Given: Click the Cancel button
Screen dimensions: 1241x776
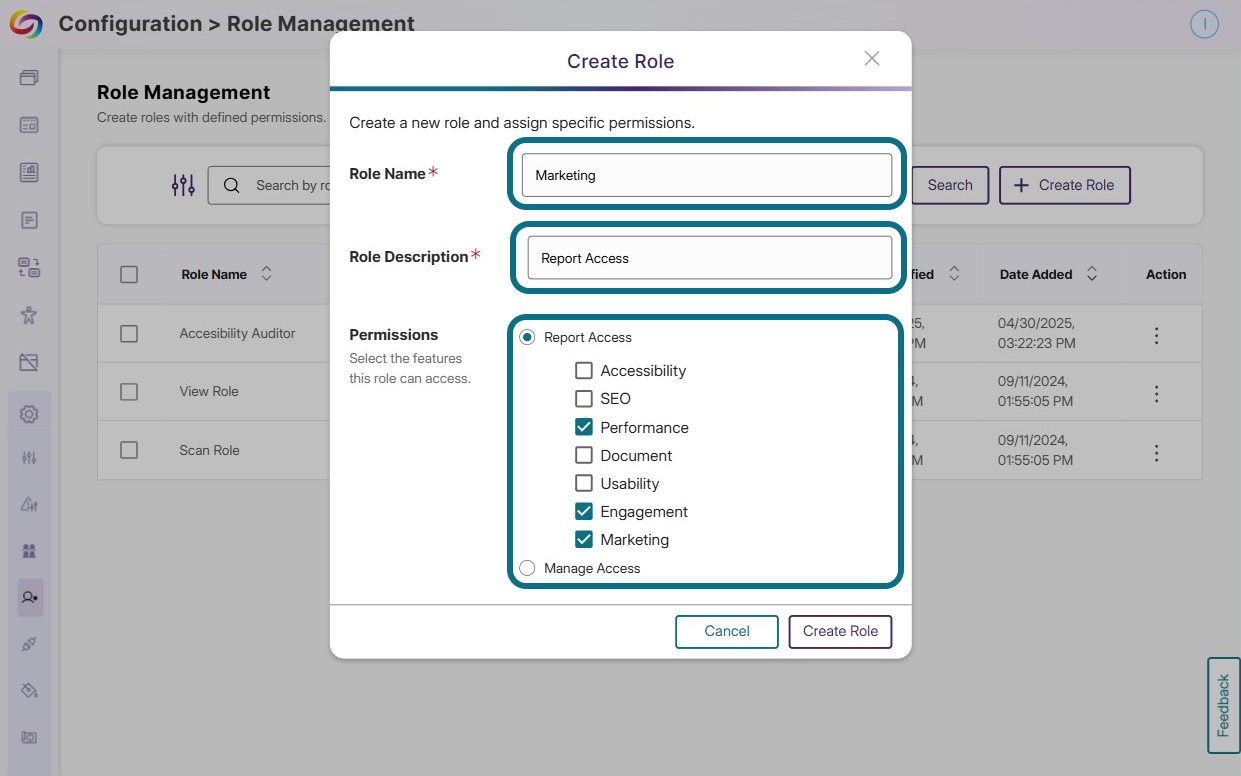Looking at the screenshot, I should [727, 631].
